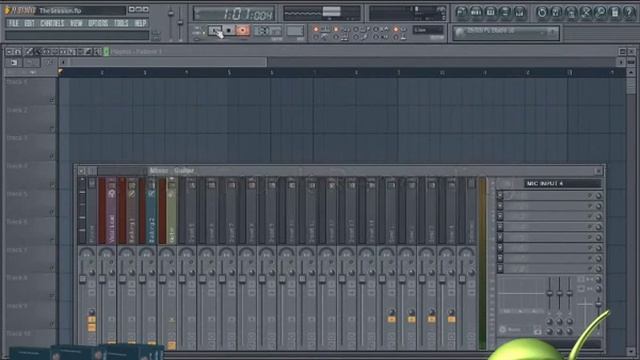Image resolution: width=640 pixels, height=360 pixels.
Task: Open the mixer view icon
Action: [x=520, y=12]
